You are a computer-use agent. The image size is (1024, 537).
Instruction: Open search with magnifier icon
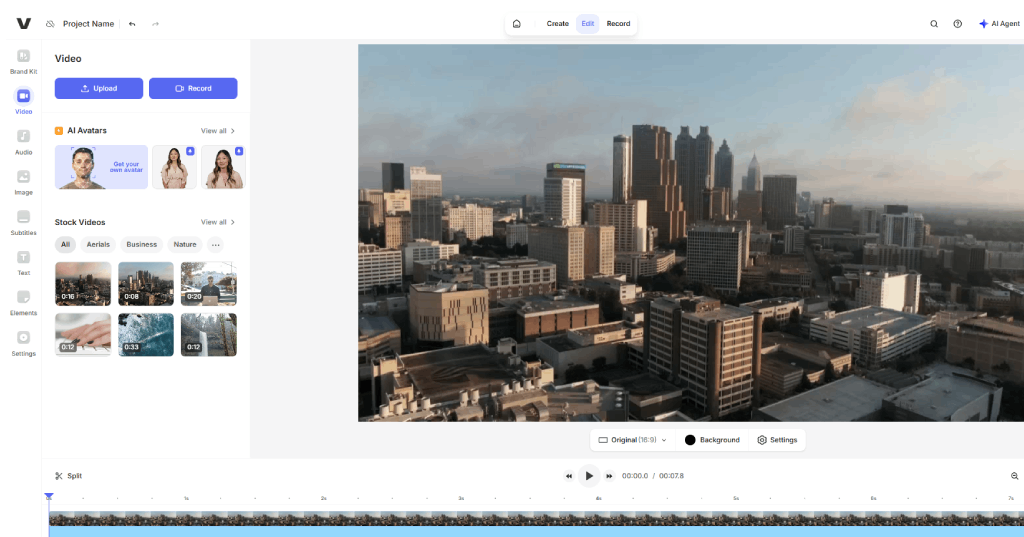click(x=934, y=24)
